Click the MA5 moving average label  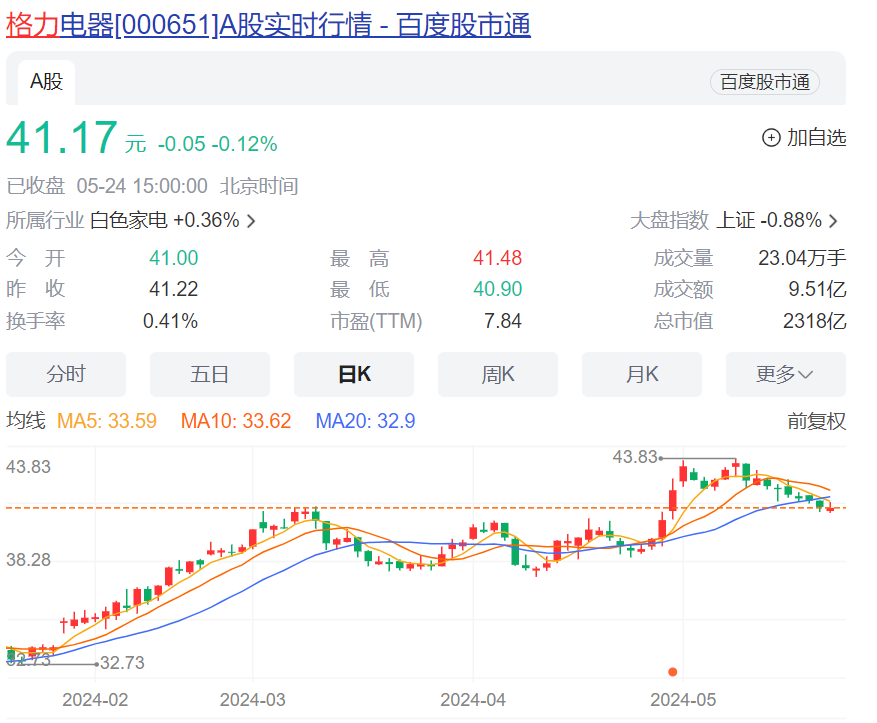click(107, 421)
